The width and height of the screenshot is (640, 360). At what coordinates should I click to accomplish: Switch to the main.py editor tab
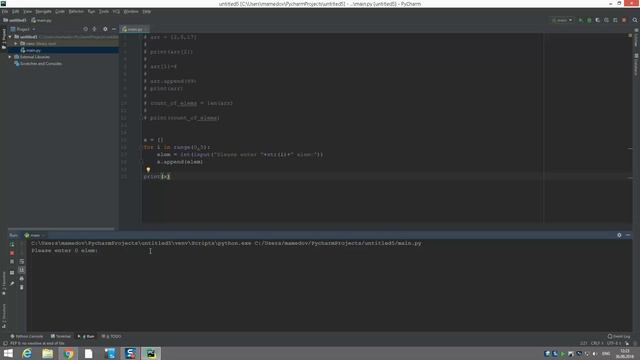135,29
